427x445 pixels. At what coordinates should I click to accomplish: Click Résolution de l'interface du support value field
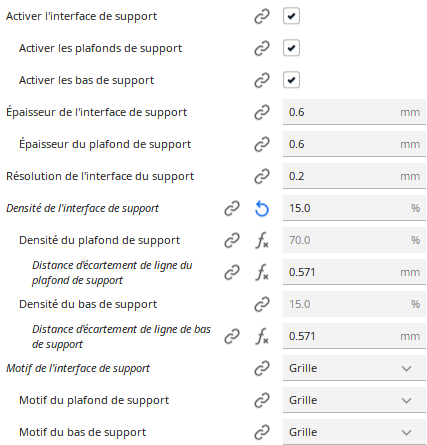coord(354,176)
